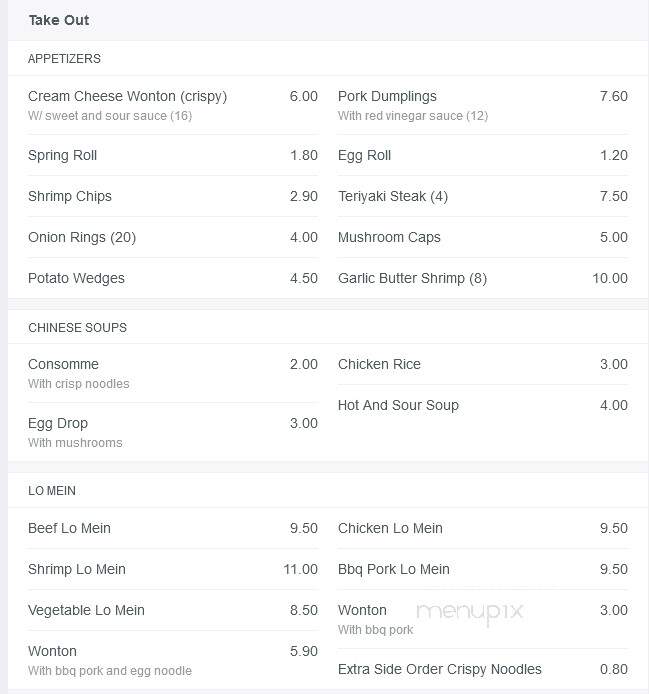Click the 10.00 price of Garlic Butter Shrimp
Image resolution: width=649 pixels, height=694 pixels.
click(x=610, y=278)
